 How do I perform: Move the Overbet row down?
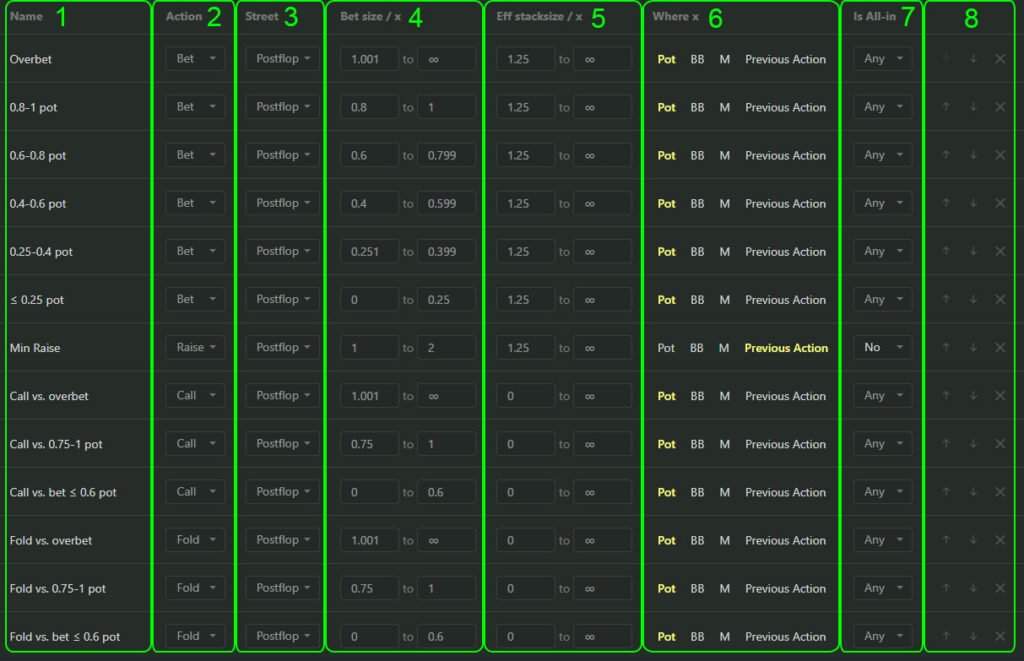coord(973,59)
